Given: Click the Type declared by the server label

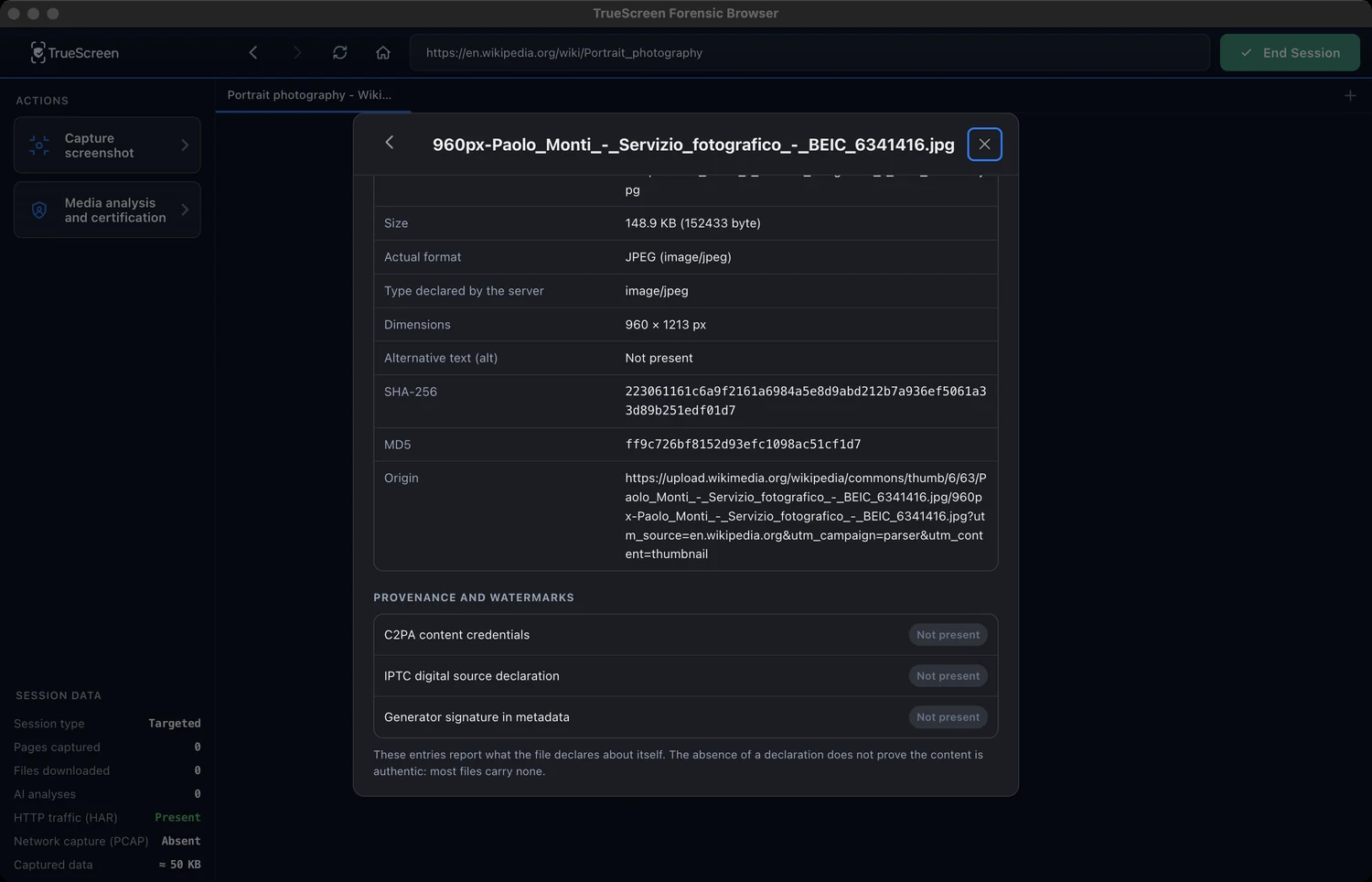Looking at the screenshot, I should coord(464,291).
